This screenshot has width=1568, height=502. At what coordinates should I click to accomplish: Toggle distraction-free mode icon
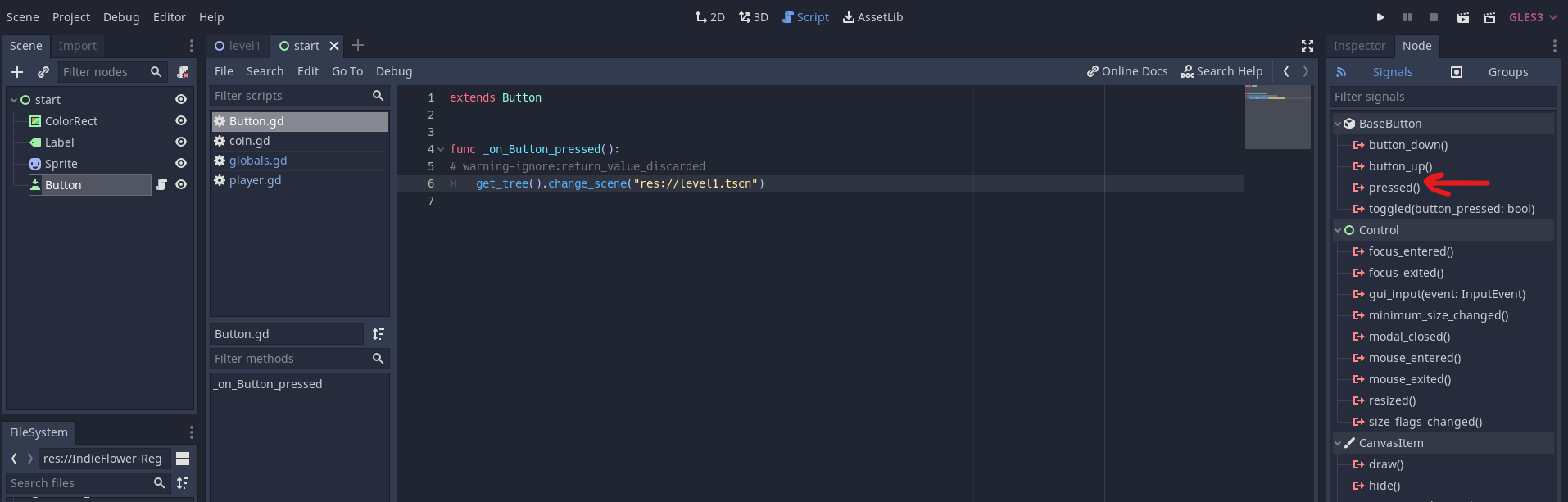(x=1307, y=46)
